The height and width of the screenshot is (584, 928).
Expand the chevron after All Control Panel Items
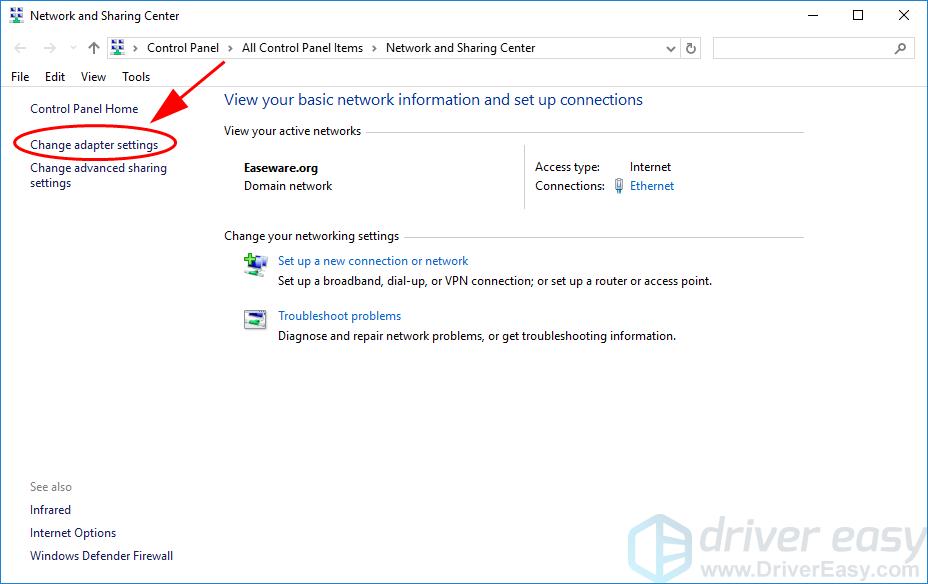pos(374,48)
